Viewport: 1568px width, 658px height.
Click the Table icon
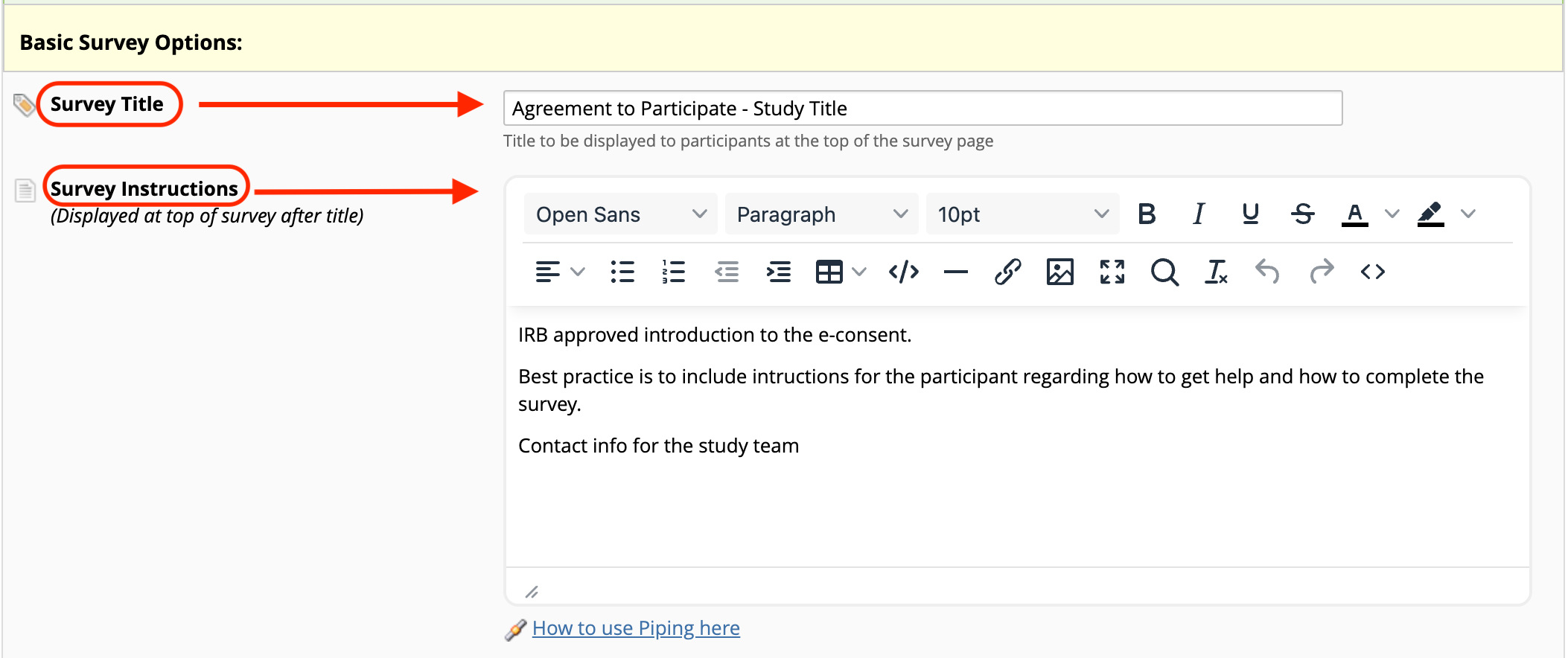(829, 272)
